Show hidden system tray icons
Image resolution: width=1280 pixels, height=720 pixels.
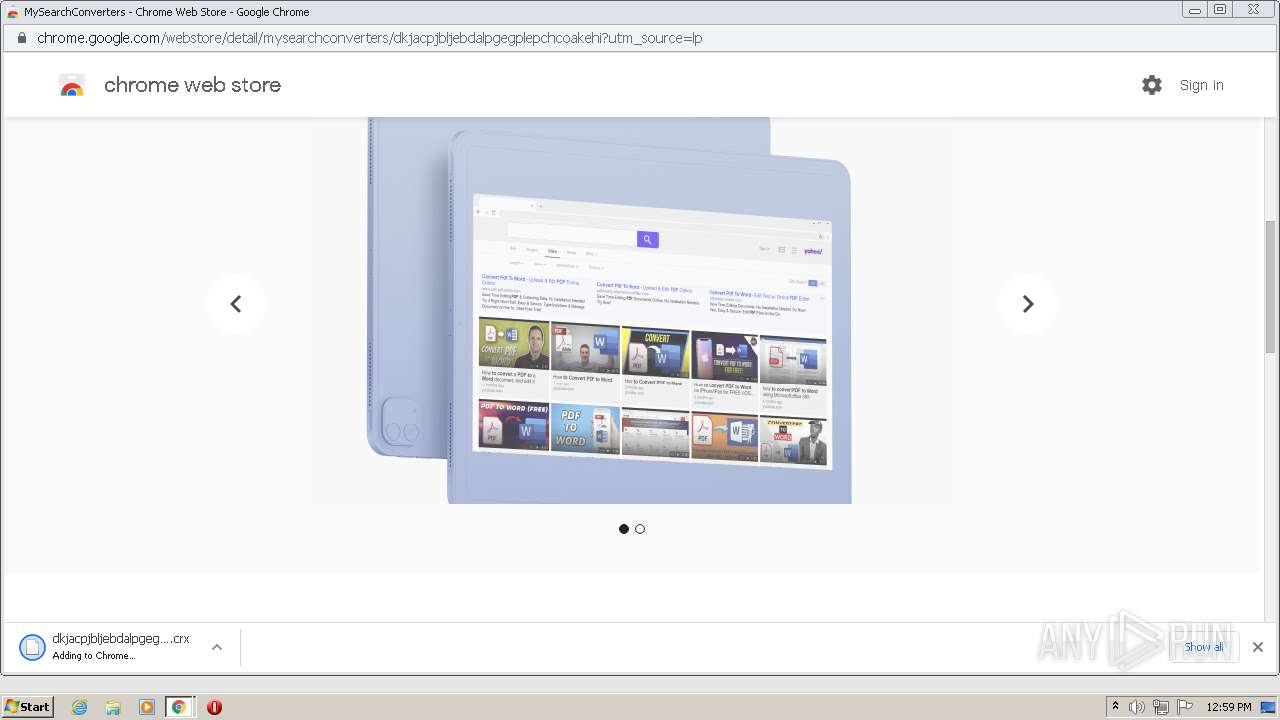(x=1115, y=706)
